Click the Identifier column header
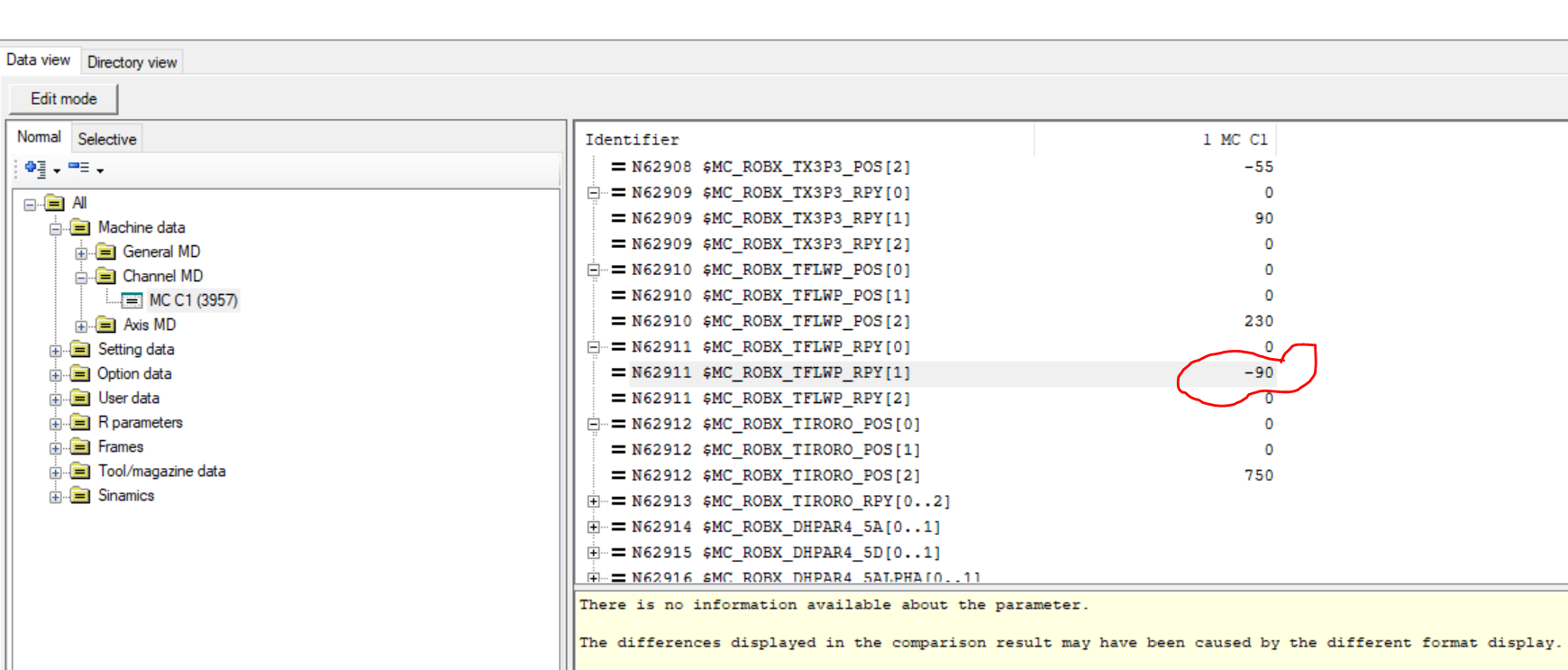Screen dimensions: 1568x670 [633, 140]
